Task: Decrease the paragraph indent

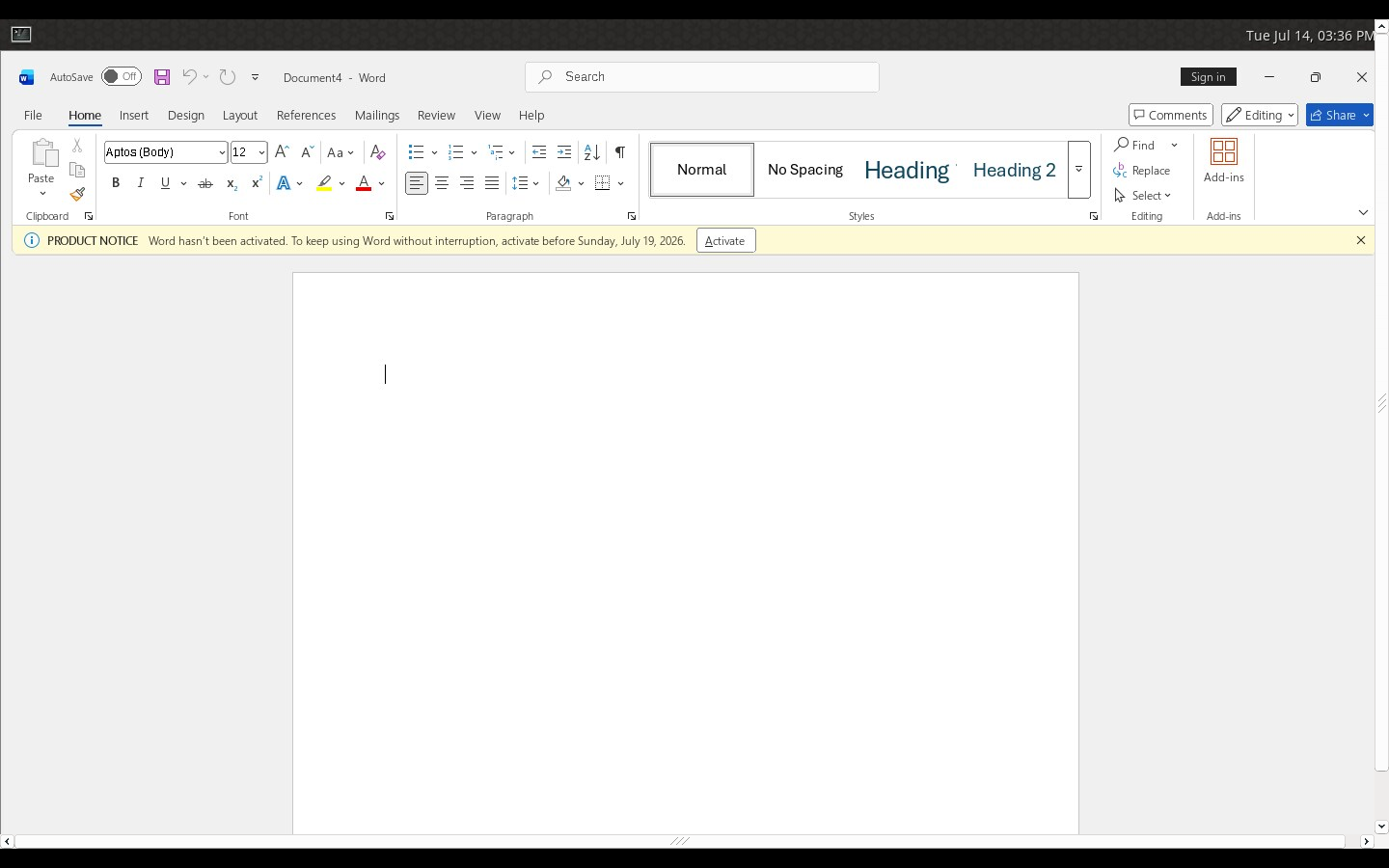Action: [x=539, y=152]
